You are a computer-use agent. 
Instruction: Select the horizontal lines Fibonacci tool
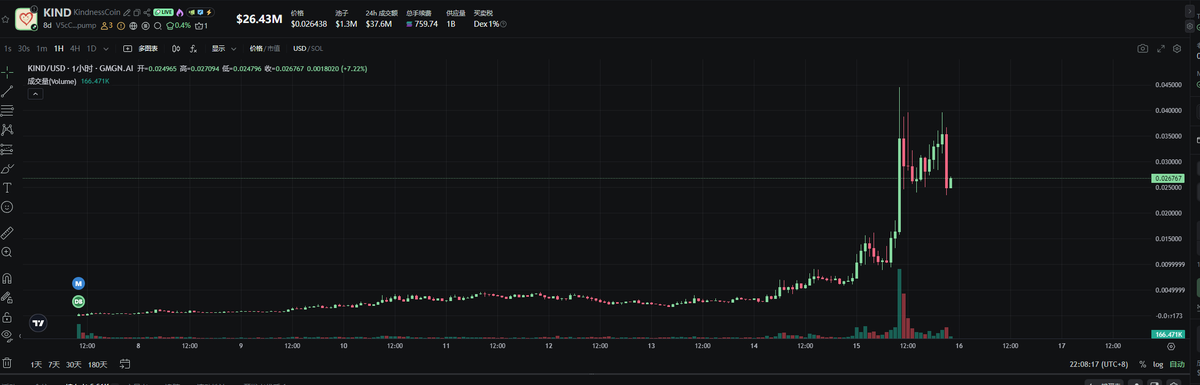[x=7, y=110]
